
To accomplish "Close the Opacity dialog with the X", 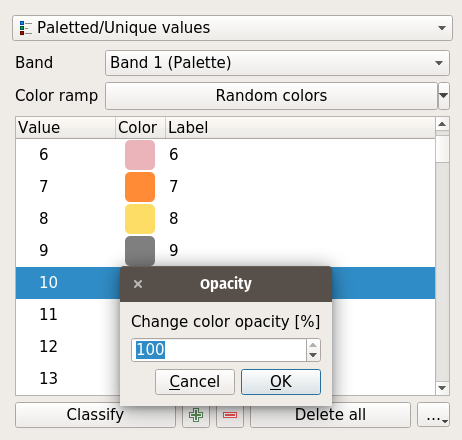I will pyautogui.click(x=138, y=284).
